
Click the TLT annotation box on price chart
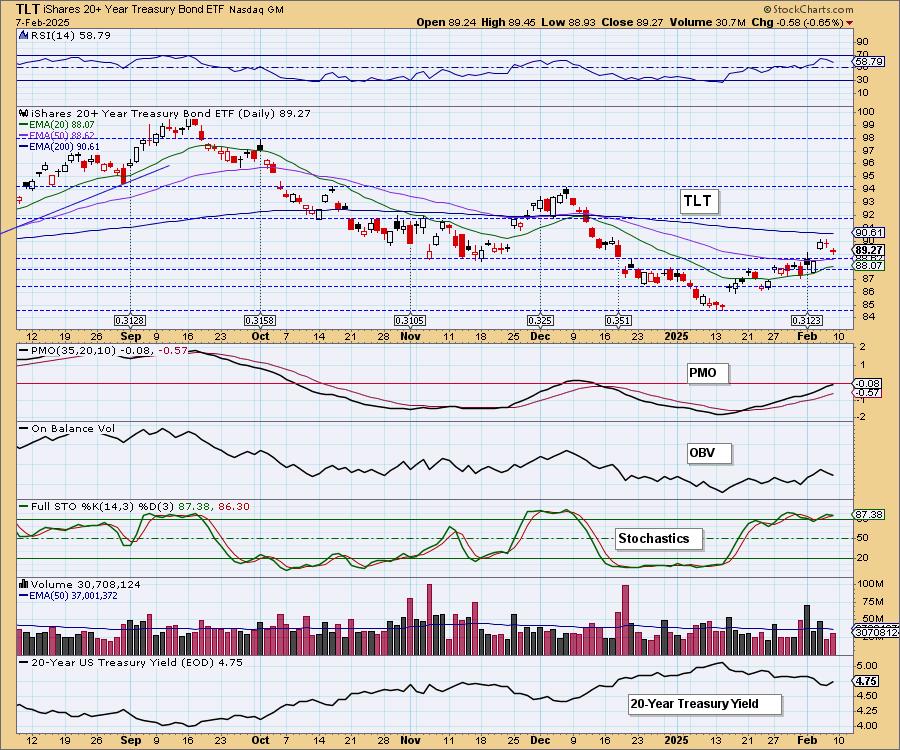(698, 201)
